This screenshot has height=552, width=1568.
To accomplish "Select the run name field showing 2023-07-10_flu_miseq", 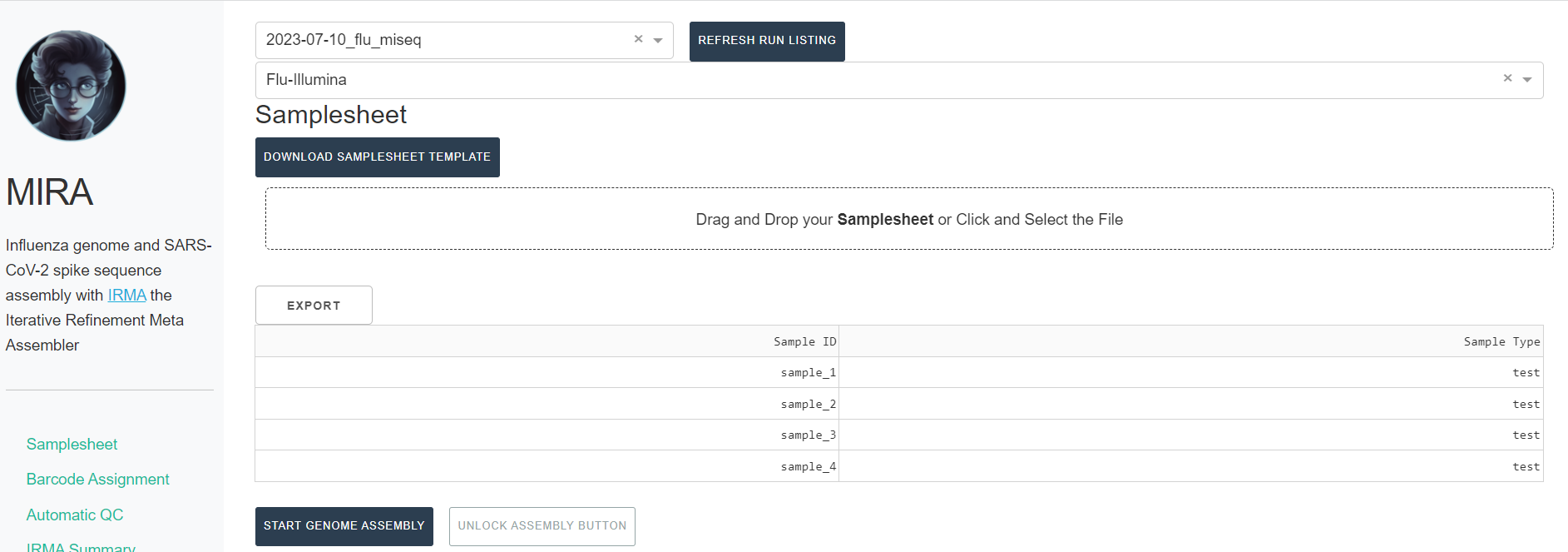I will click(x=441, y=40).
